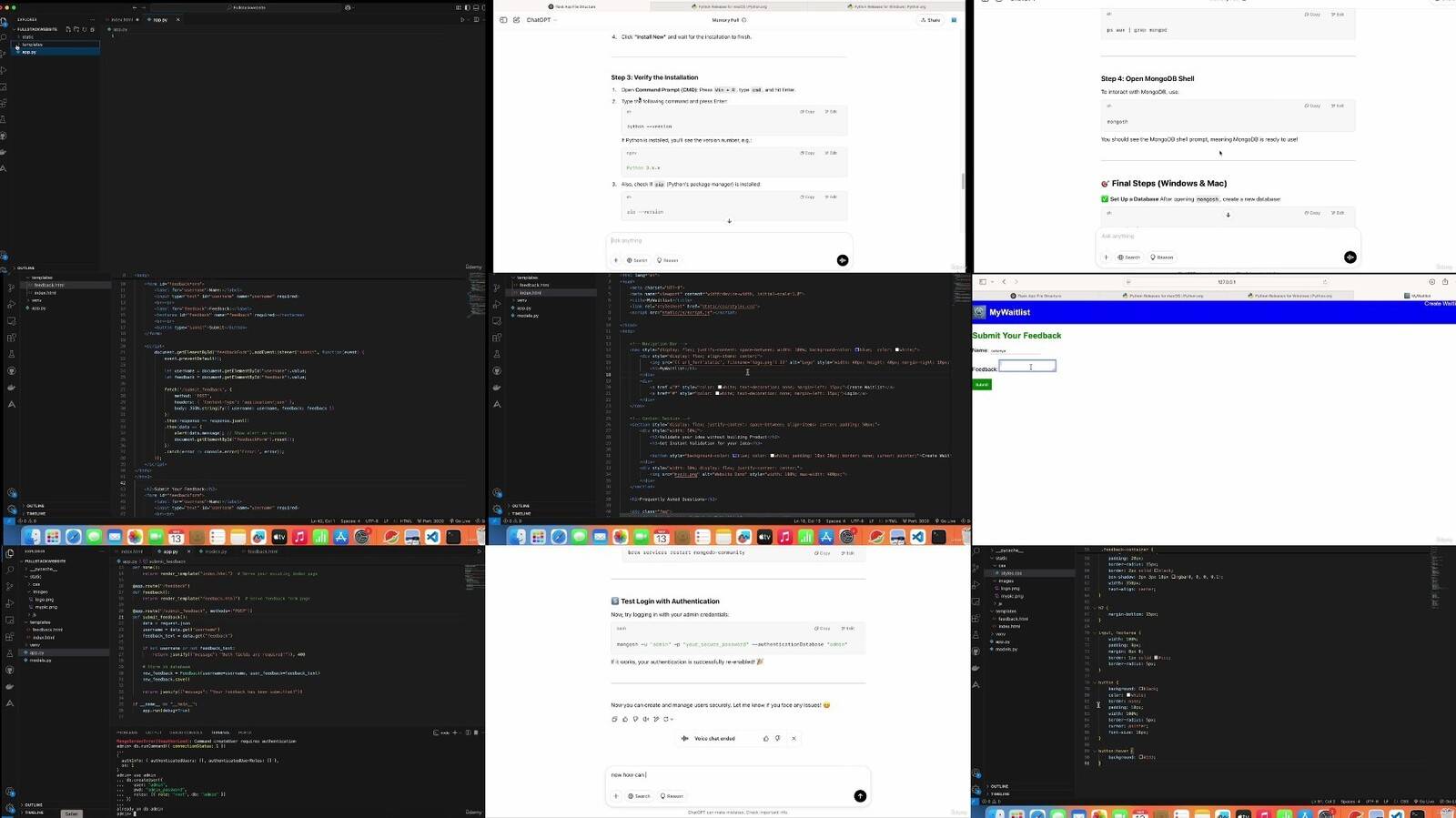Image resolution: width=1456 pixels, height=818 pixels.
Task: Expand __pycache__ folder in VS Code window with terminal
Action: click(44, 569)
